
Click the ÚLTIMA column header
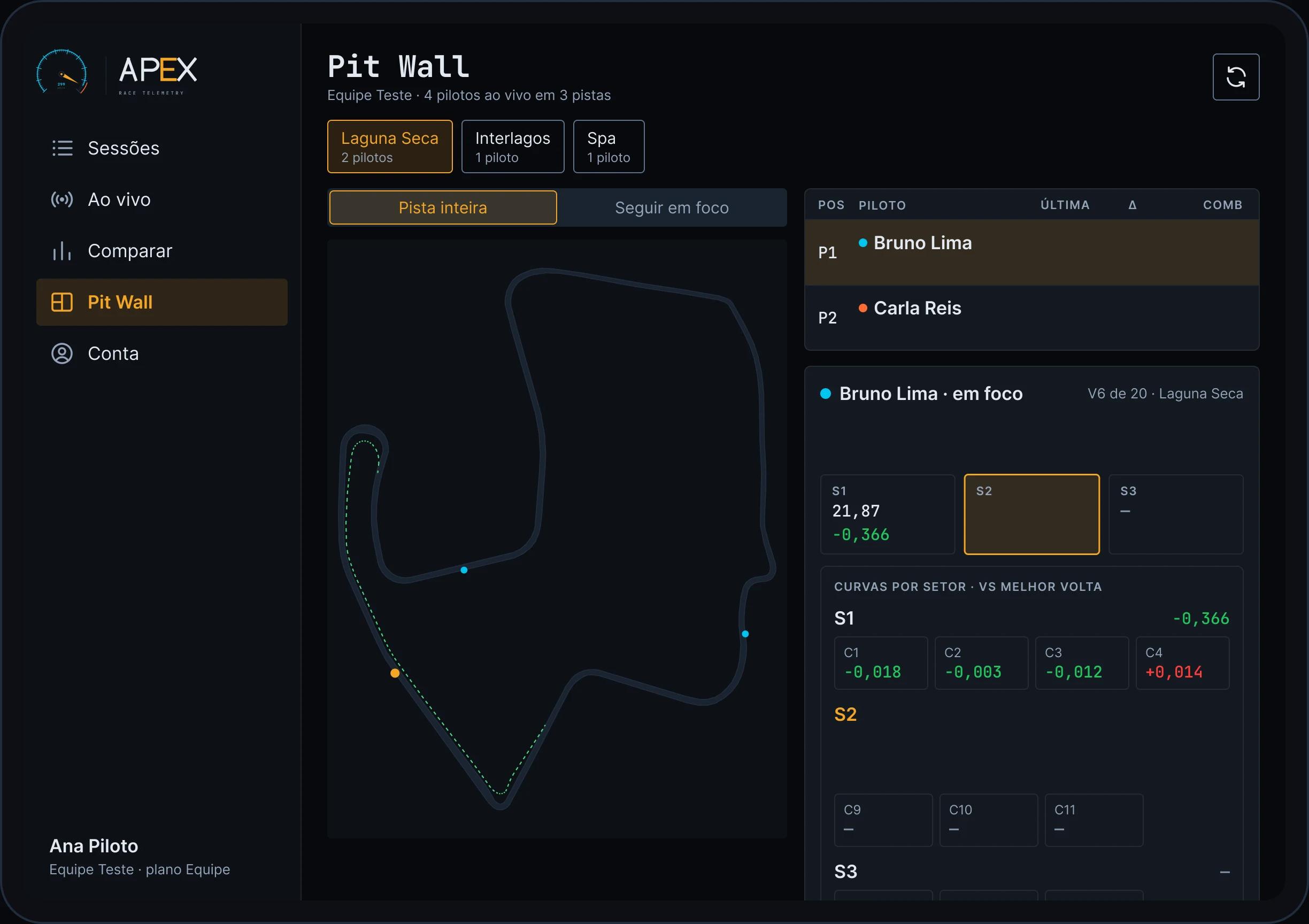point(1065,205)
